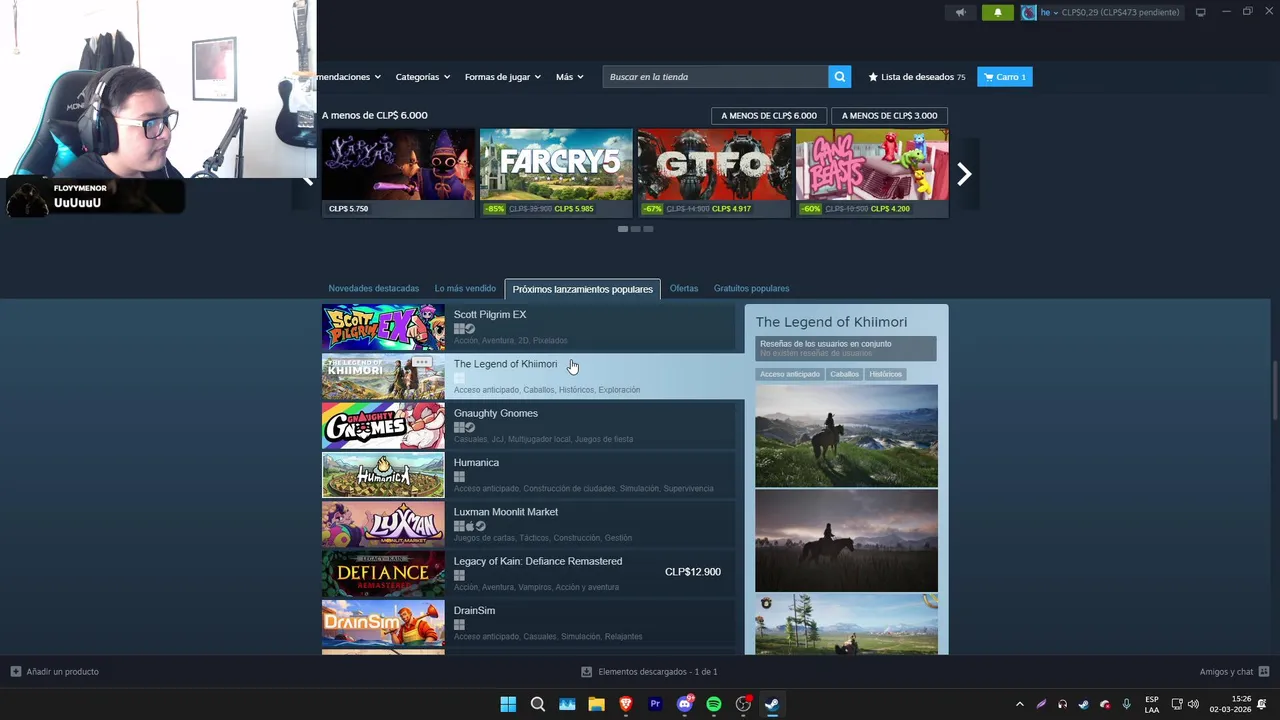The image size is (1280, 720).
Task: Open the downloads status icon
Action: [x=588, y=671]
